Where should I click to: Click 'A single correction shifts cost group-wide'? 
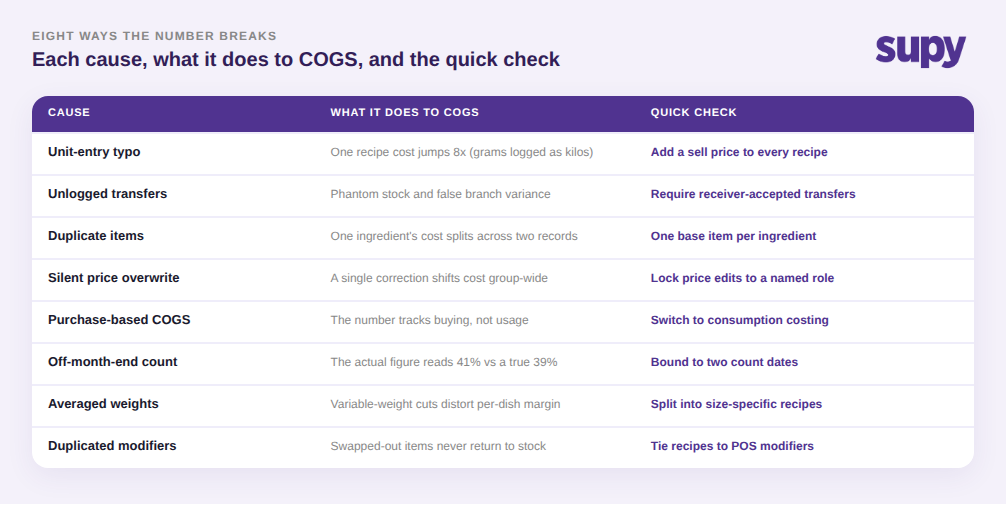click(x=439, y=278)
